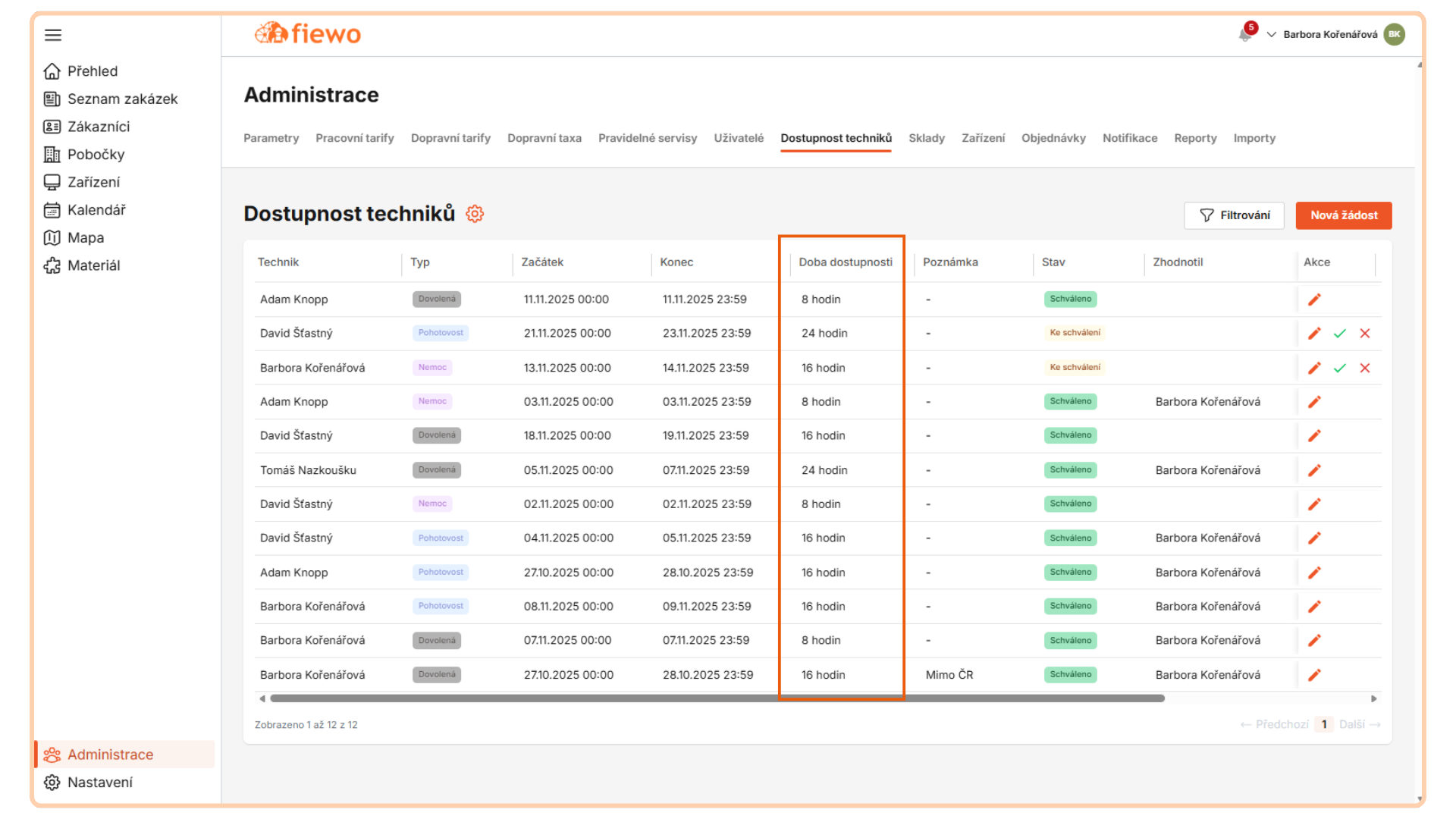
Task: Click the pencil icon for Tomáš Nazkoušku
Action: (x=1314, y=470)
